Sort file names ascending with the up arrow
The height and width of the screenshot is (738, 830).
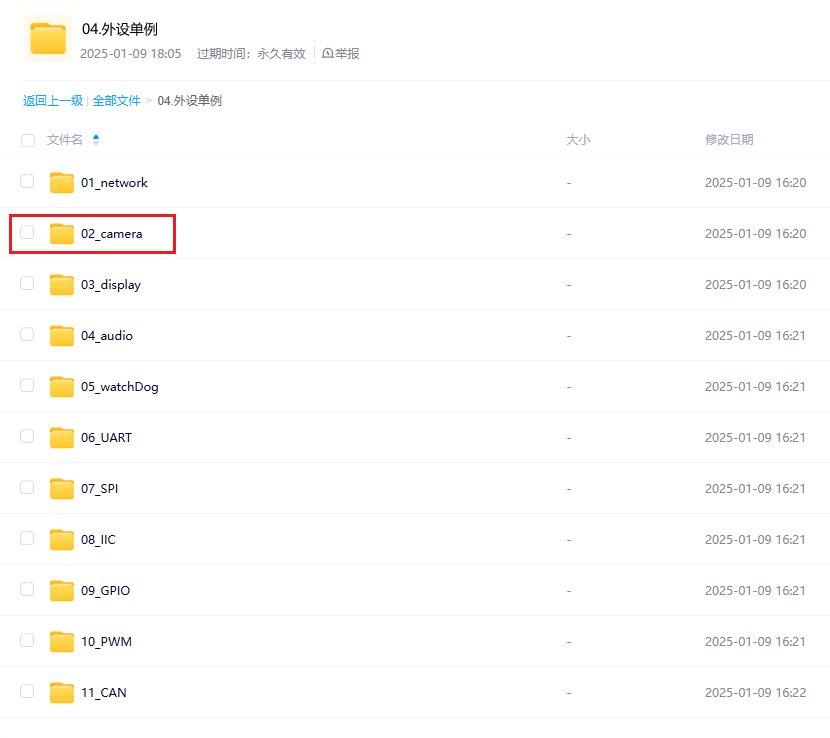click(95, 136)
